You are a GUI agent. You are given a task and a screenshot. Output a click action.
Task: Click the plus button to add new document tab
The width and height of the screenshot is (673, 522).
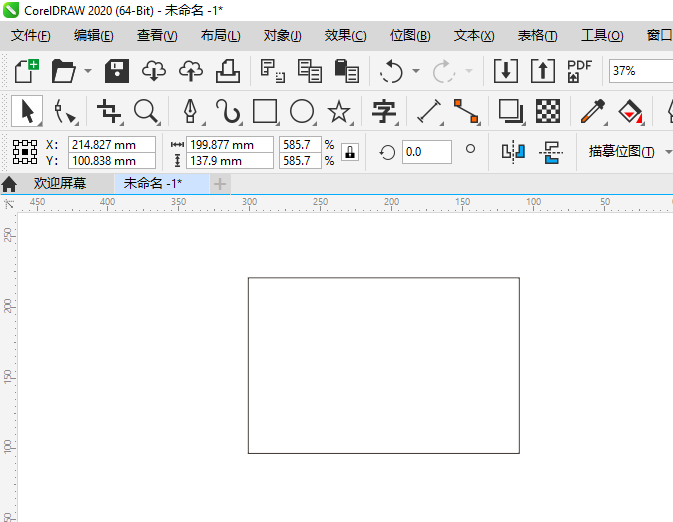pos(220,184)
